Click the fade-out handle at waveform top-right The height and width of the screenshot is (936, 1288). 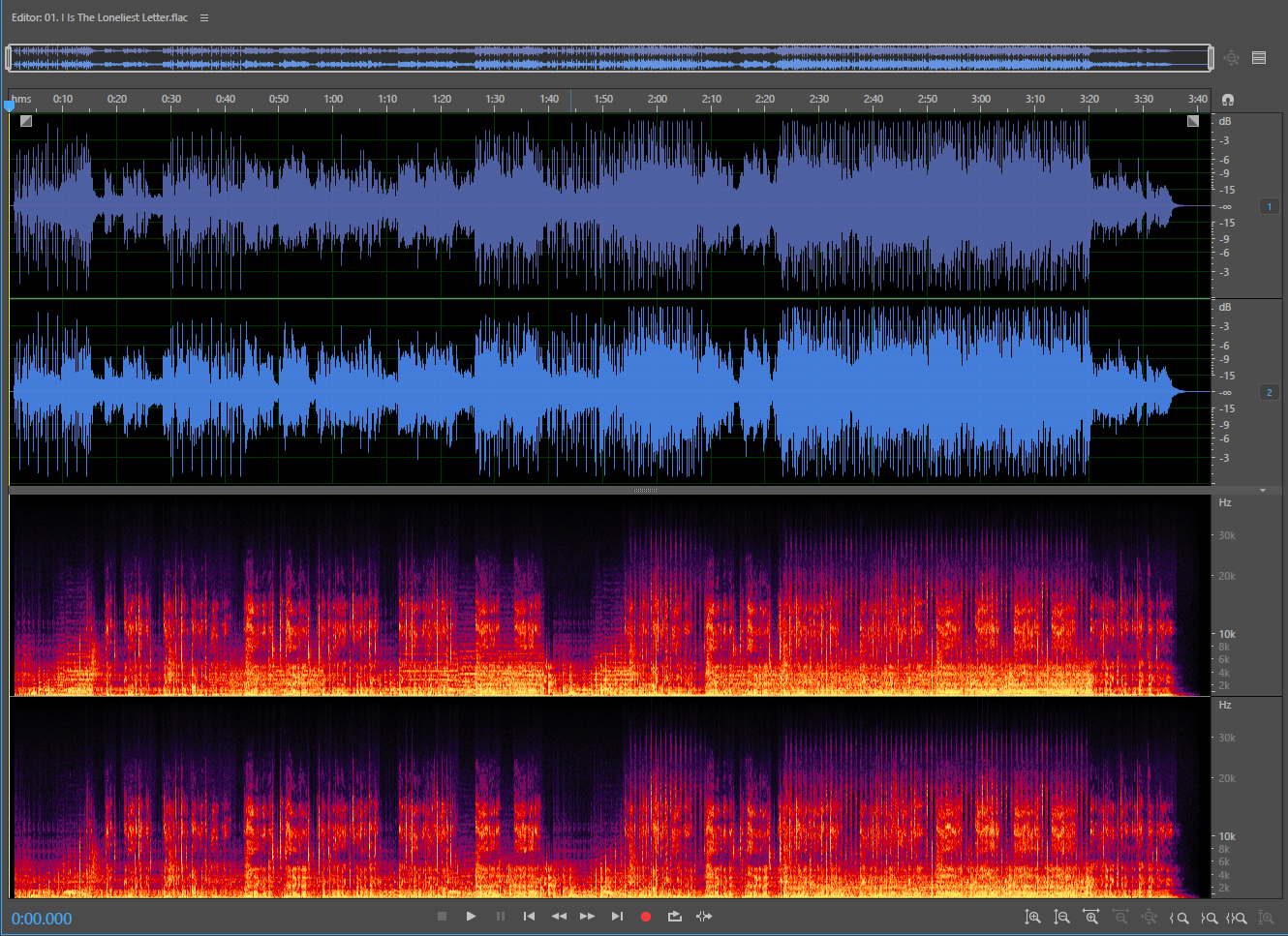click(x=1193, y=121)
